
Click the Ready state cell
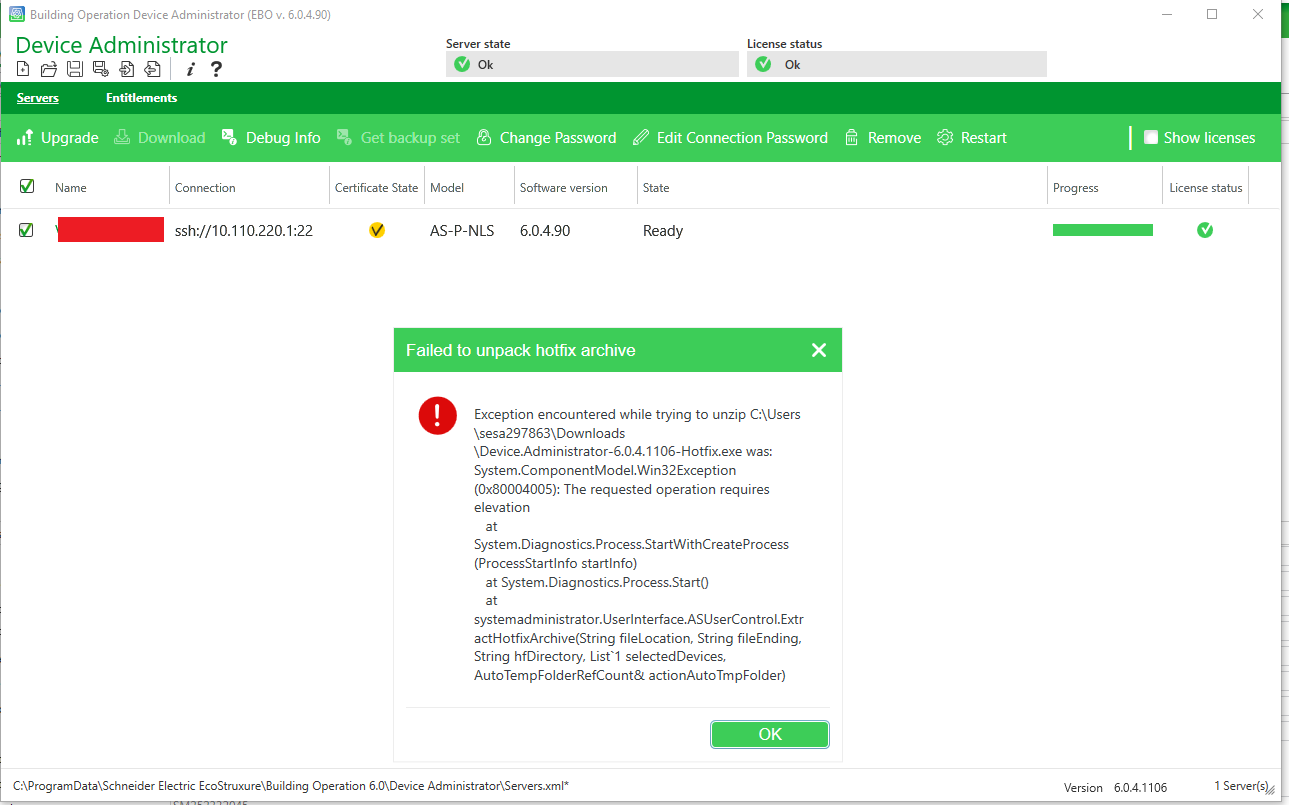click(x=663, y=231)
